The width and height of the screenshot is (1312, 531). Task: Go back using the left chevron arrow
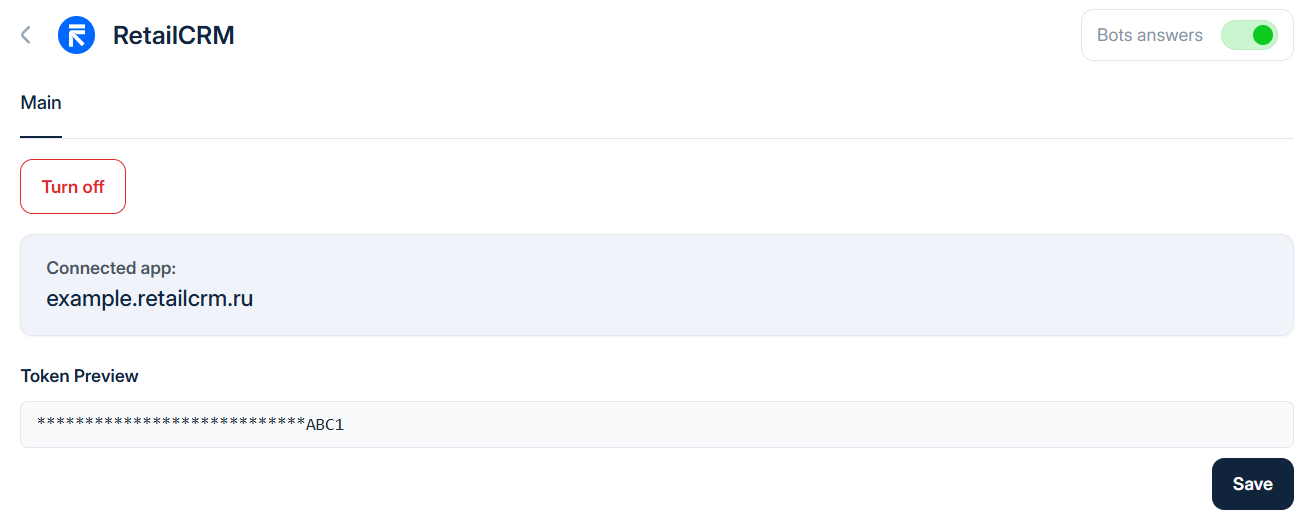[26, 35]
